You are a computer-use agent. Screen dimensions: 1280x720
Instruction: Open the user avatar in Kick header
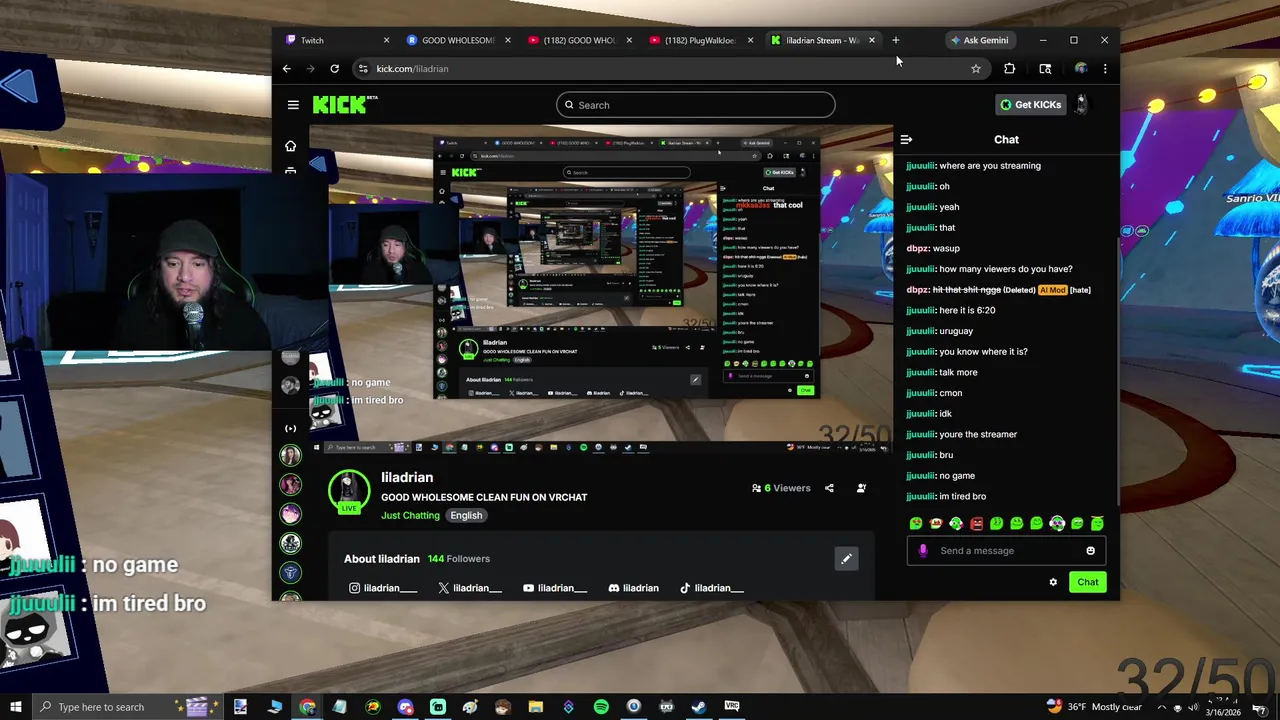coord(1081,104)
